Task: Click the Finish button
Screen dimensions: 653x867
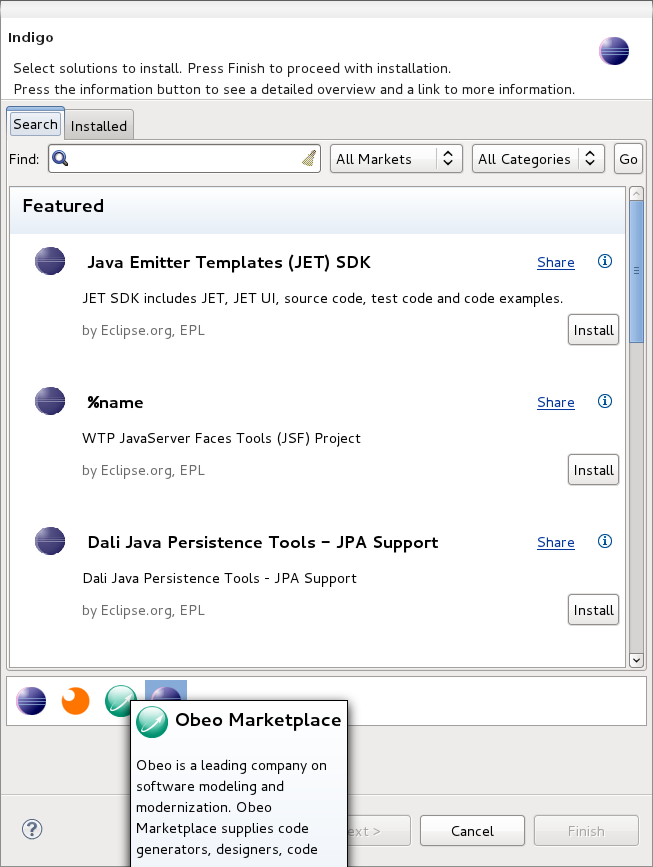Action: click(x=586, y=831)
